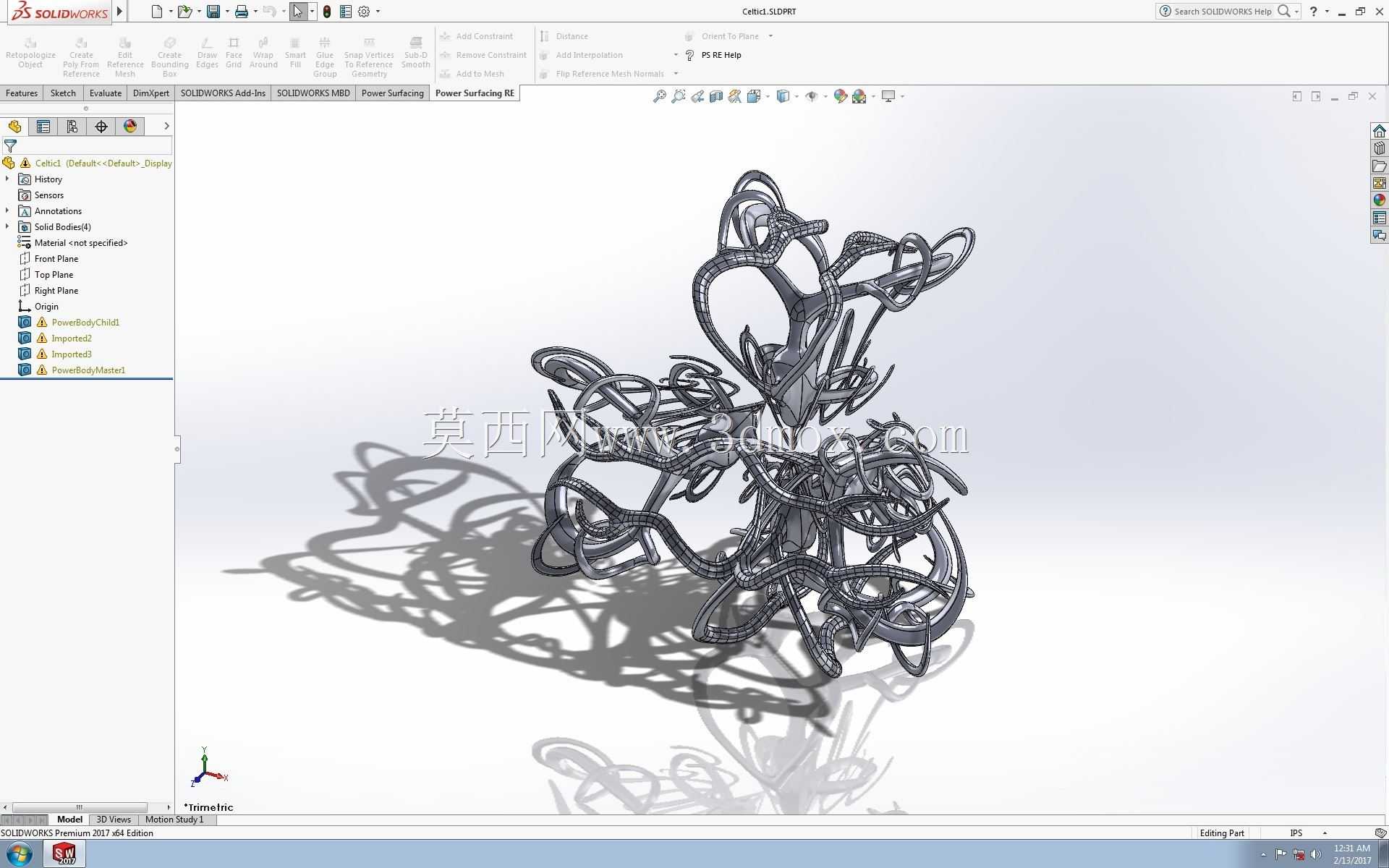Click the View Settings monitor icon
The image size is (1389, 868).
888,96
